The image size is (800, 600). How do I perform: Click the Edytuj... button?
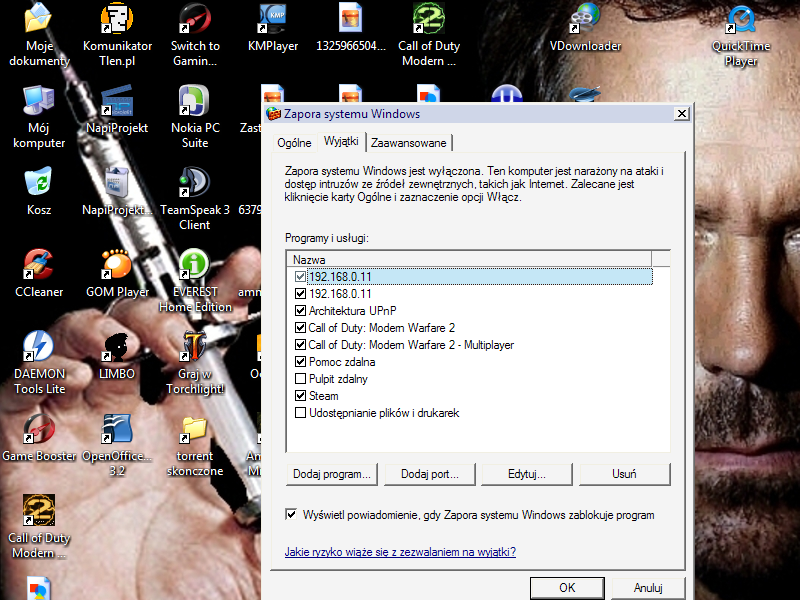point(527,474)
